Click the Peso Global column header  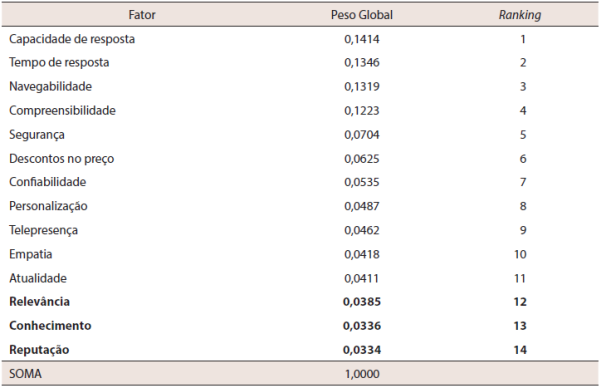coord(362,15)
